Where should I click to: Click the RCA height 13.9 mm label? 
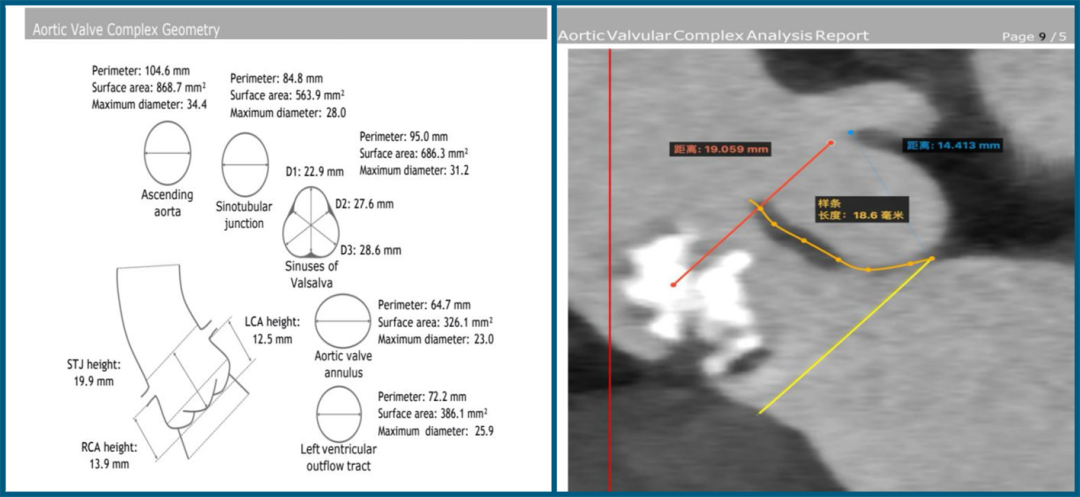pos(108,456)
